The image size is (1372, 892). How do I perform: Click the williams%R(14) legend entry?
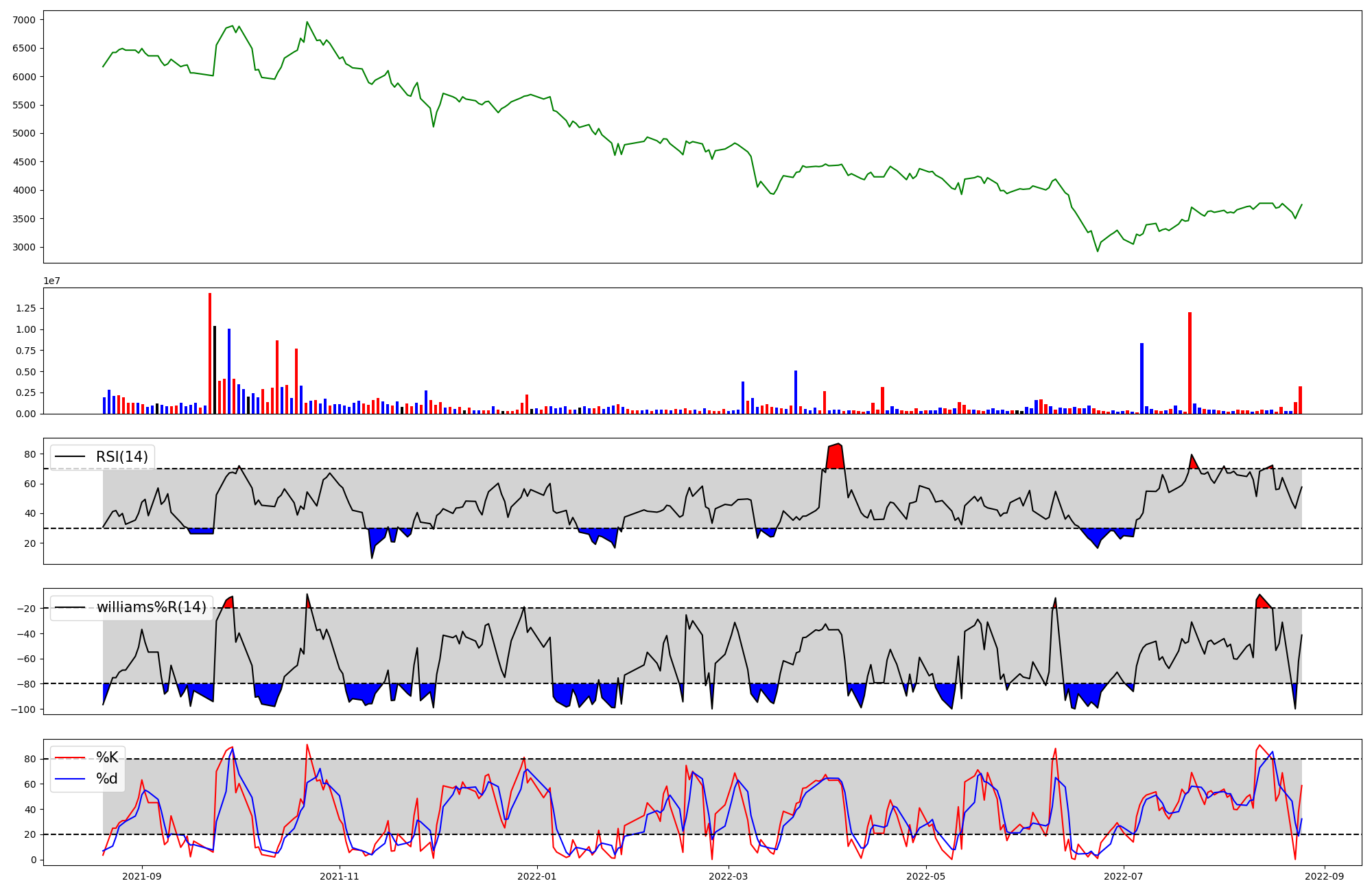(151, 607)
